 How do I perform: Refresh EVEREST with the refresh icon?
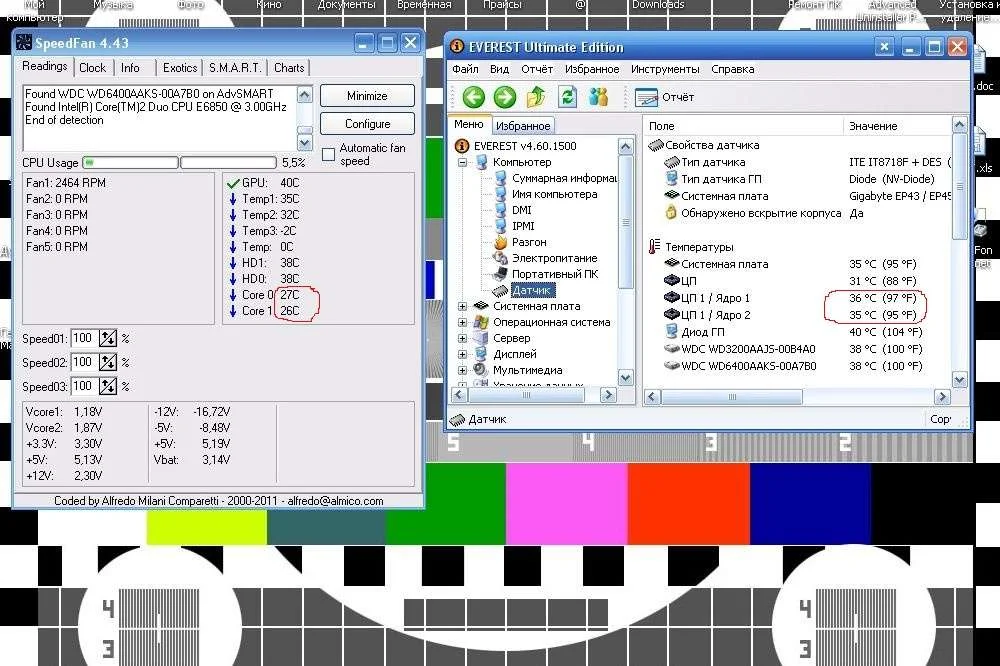[567, 97]
